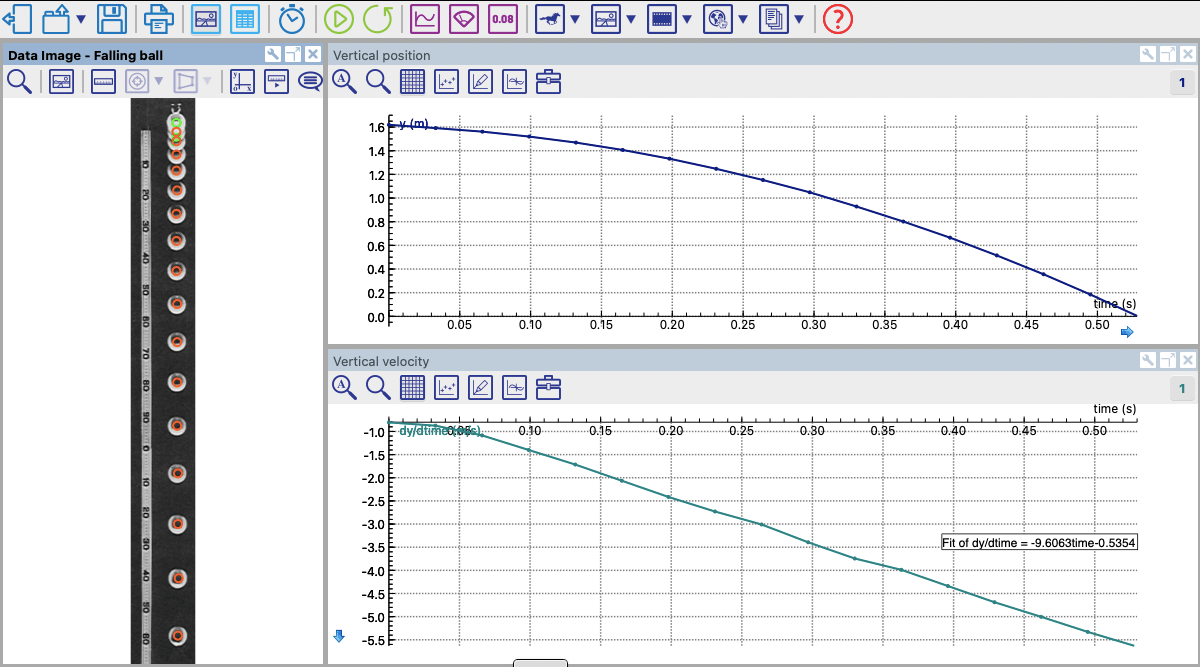Toggle the data table pane button
Viewport: 1200px width, 667px height.
tap(244, 19)
